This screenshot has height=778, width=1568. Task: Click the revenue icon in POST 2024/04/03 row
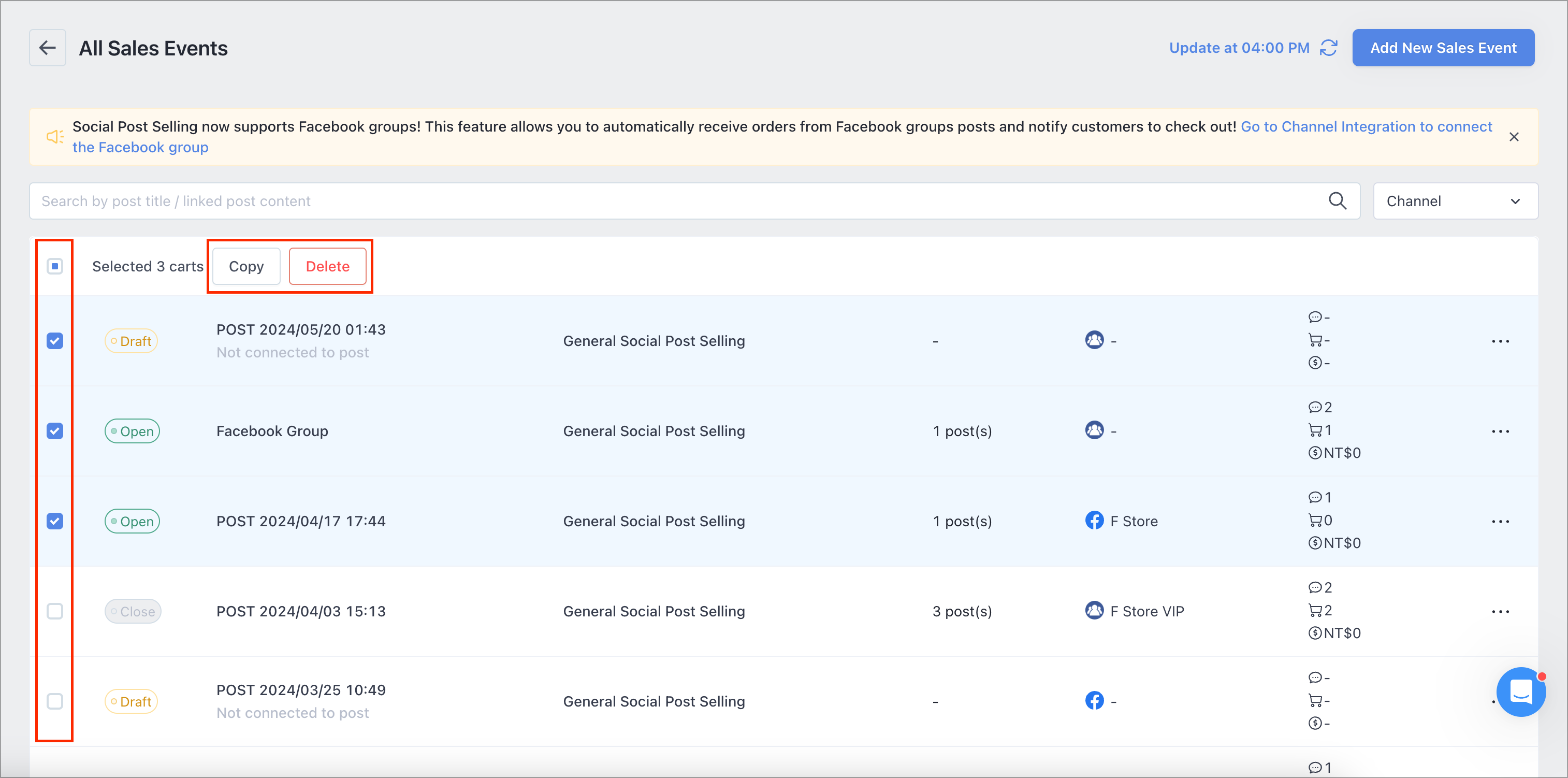click(1315, 633)
